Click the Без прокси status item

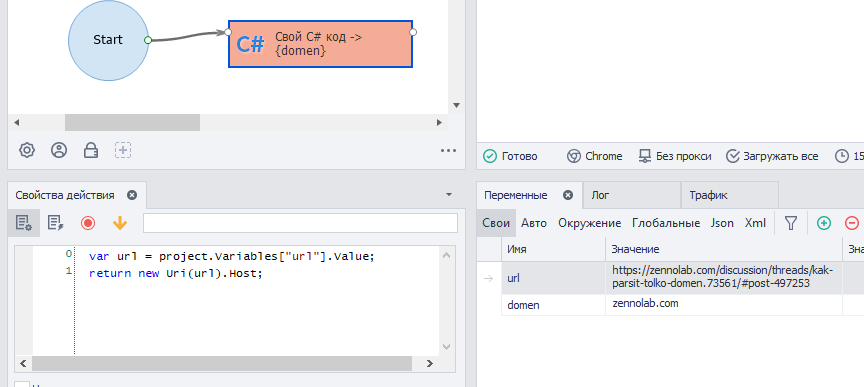(675, 156)
